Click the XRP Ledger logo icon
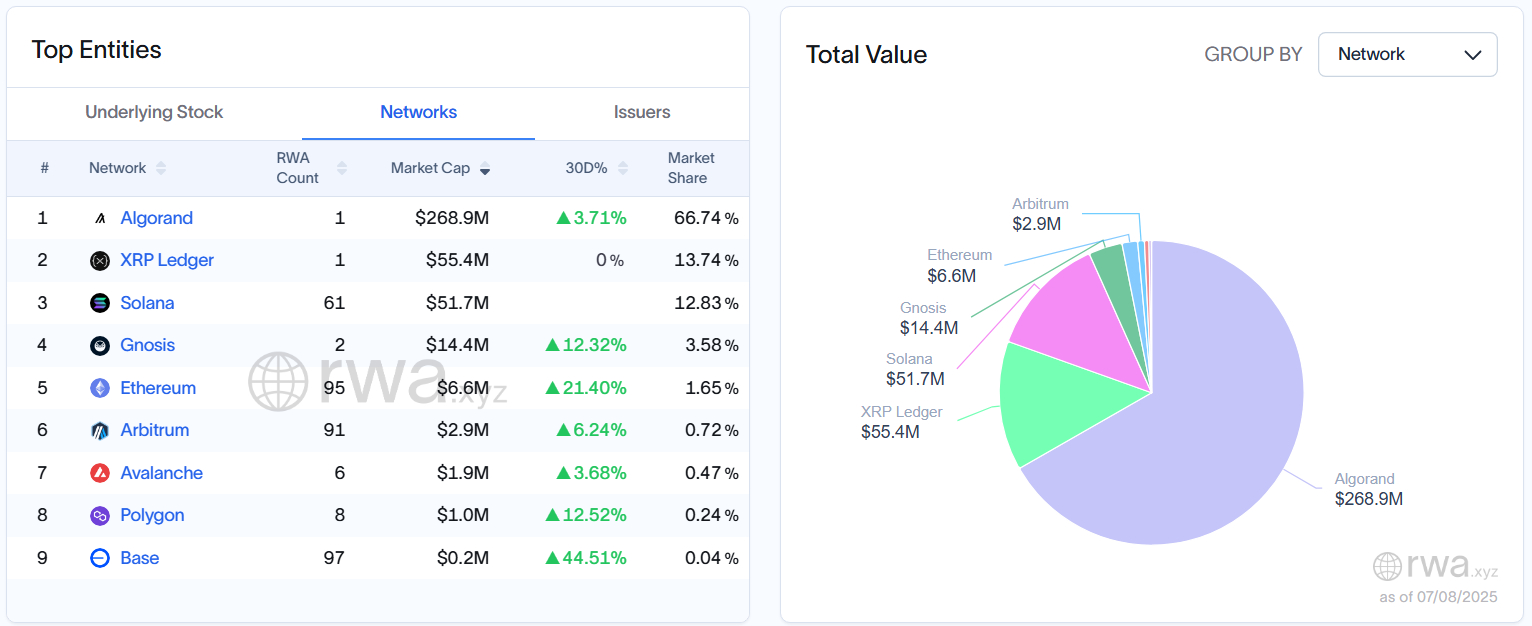Viewport: 1532px width, 626px height. point(100,260)
